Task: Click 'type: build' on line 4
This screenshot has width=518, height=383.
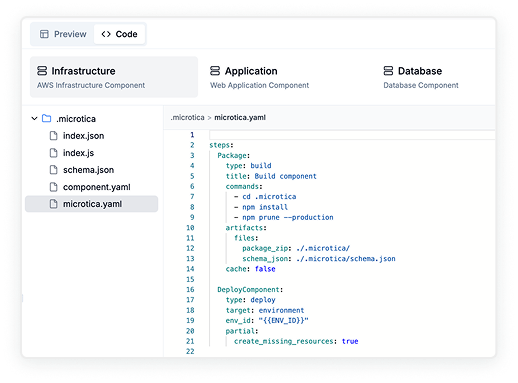Action: click(249, 166)
